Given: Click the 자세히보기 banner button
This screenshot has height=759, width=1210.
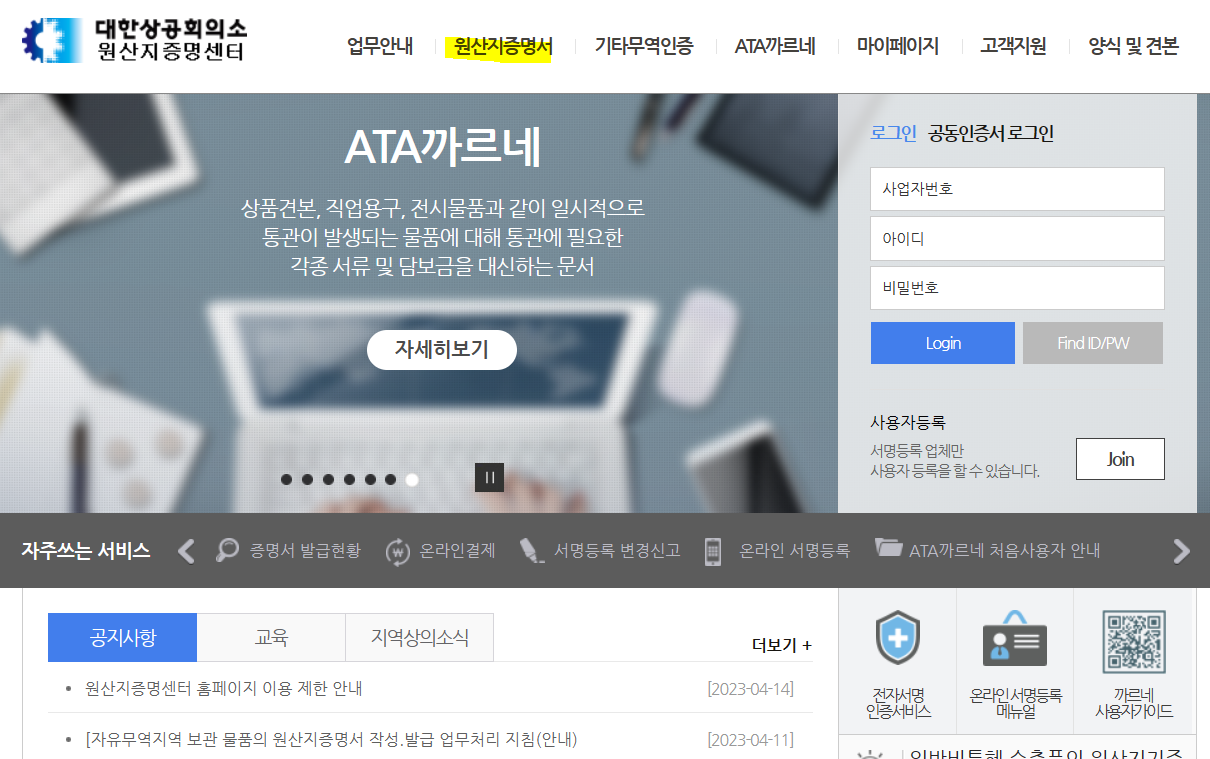Looking at the screenshot, I should click(x=442, y=349).
